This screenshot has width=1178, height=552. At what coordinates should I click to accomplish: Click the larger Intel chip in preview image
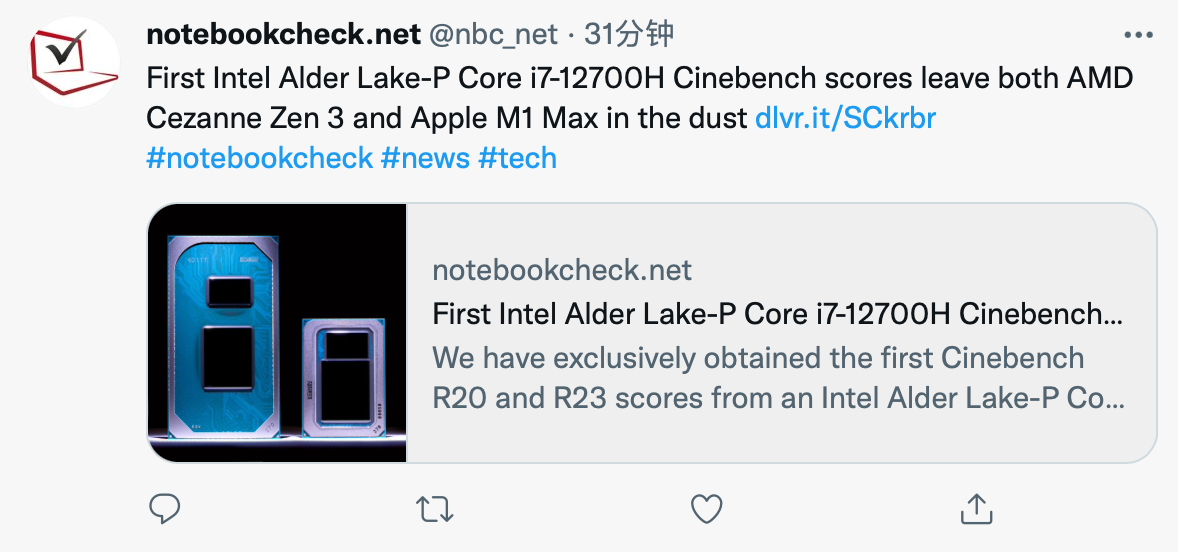pos(230,335)
